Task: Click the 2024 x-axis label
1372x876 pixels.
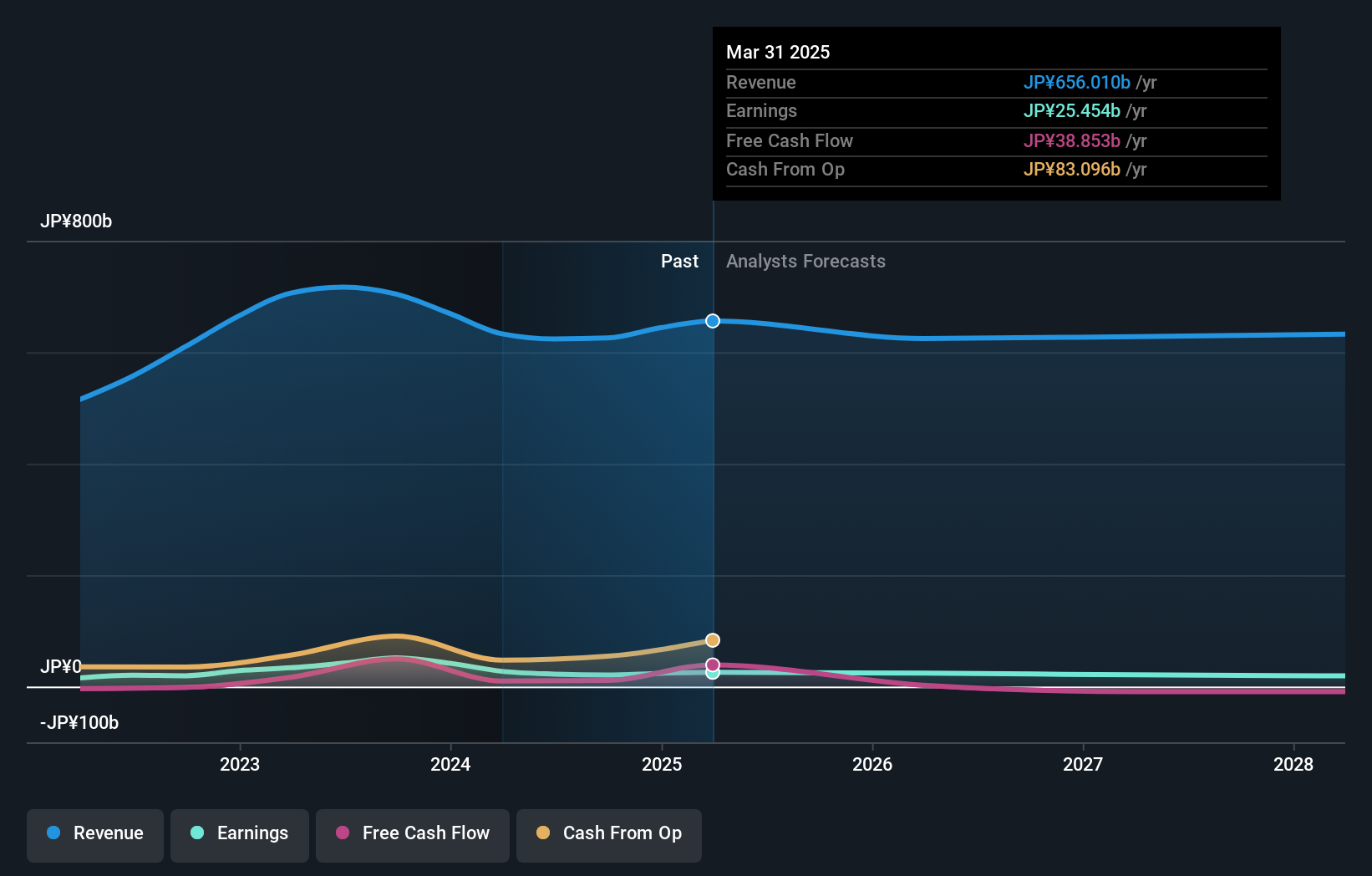Action: (x=450, y=764)
